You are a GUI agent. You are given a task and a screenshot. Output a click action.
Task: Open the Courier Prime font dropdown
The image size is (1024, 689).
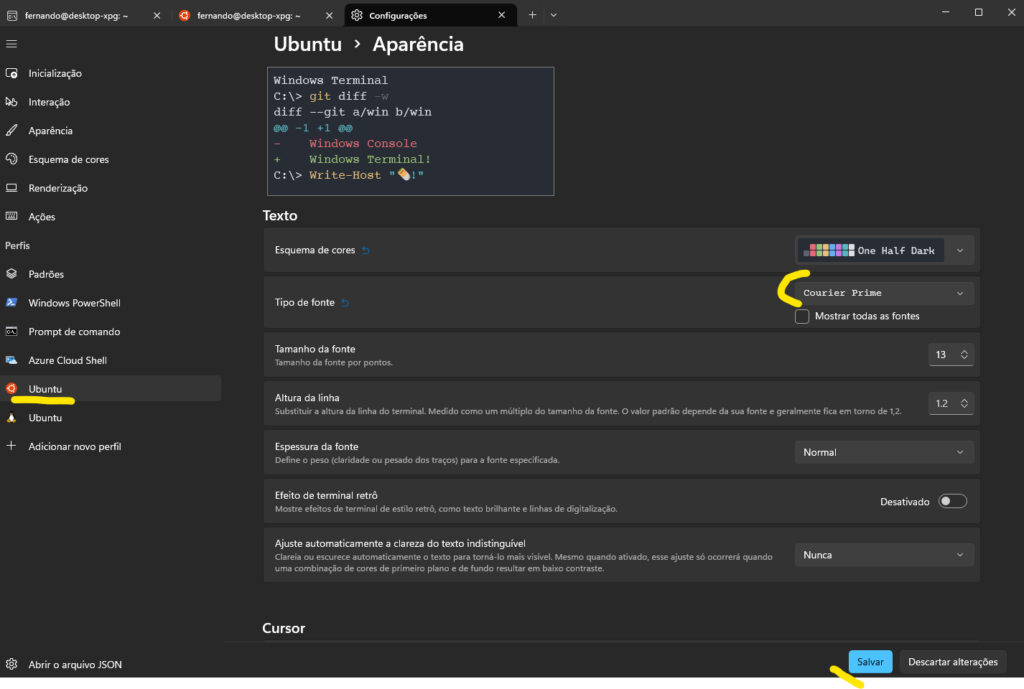[x=884, y=293]
